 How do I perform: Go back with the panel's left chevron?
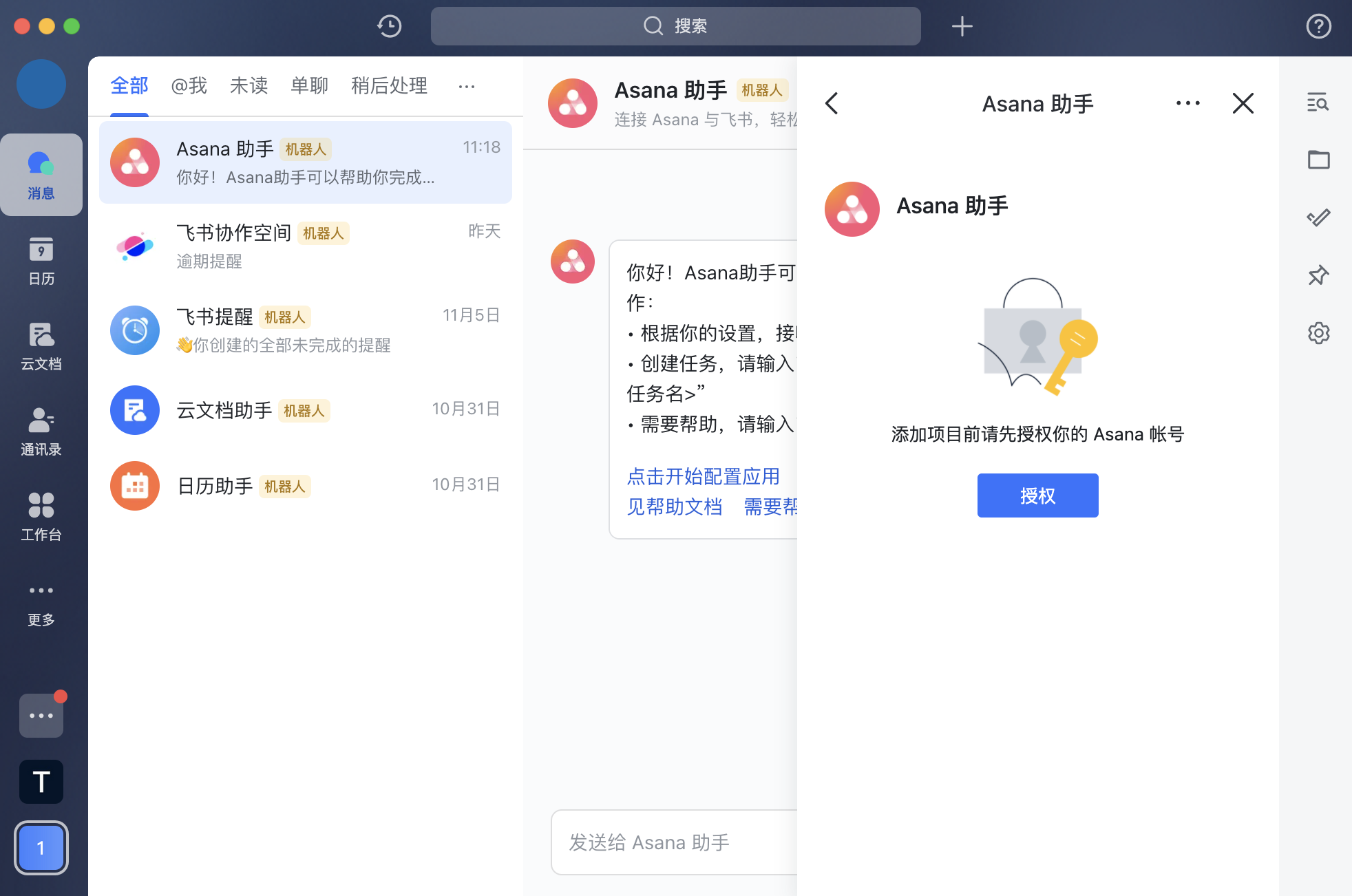click(832, 103)
